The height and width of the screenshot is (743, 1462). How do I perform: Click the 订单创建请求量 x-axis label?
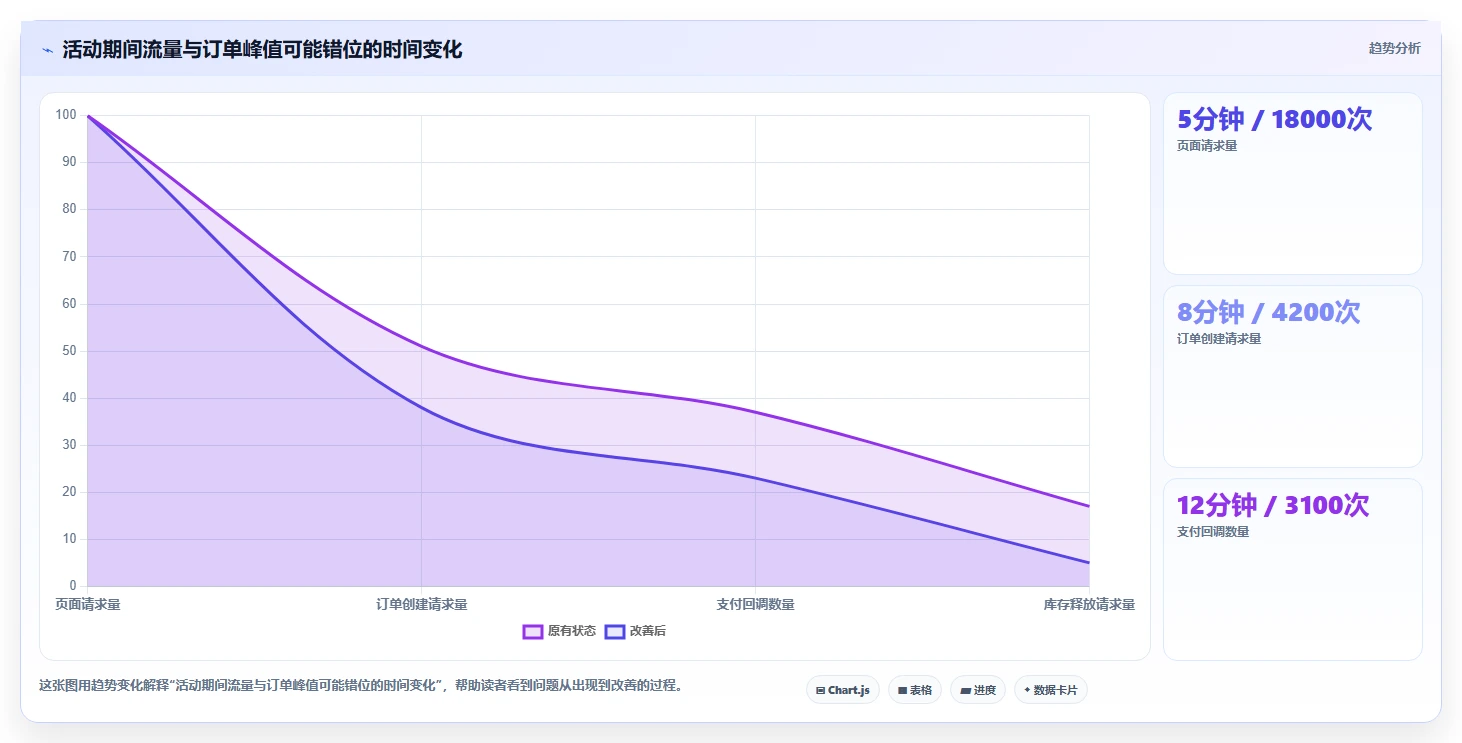point(422,605)
